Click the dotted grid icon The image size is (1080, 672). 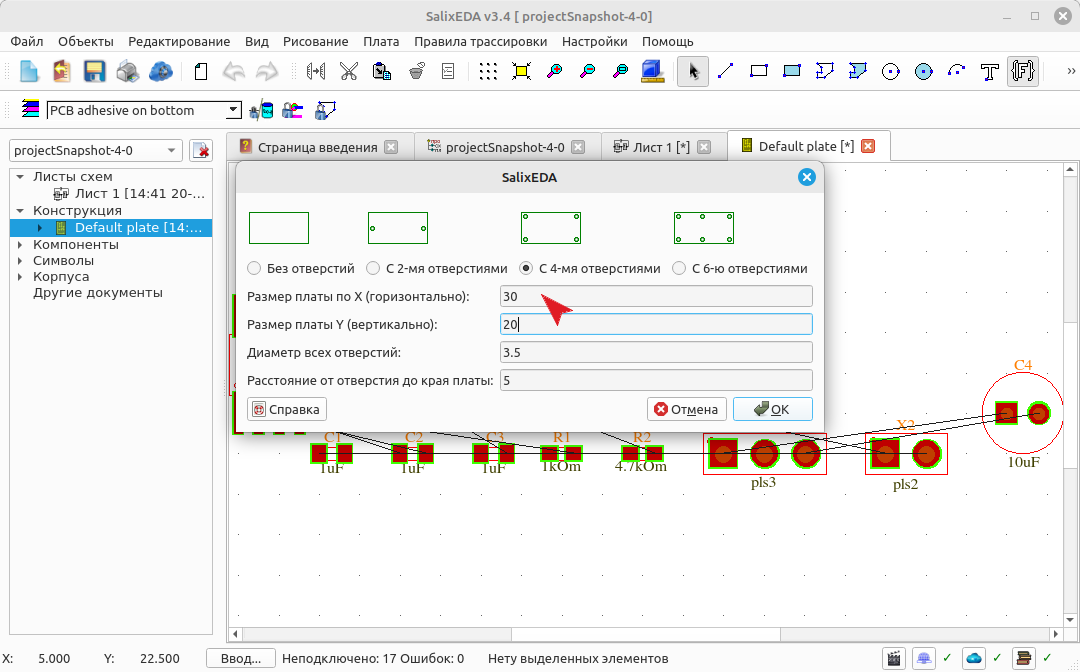coord(488,71)
